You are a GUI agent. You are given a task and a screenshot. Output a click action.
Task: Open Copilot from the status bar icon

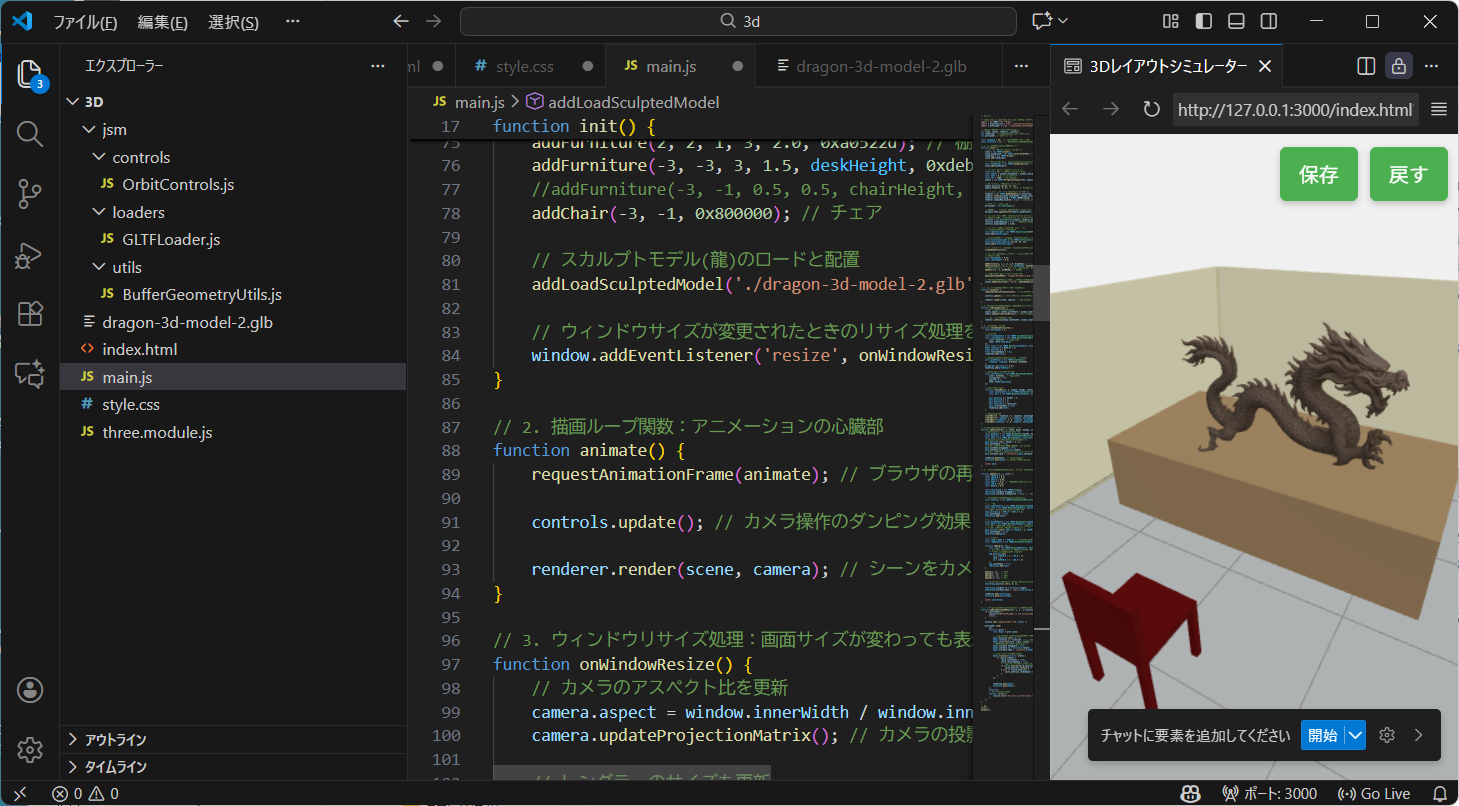[1190, 793]
